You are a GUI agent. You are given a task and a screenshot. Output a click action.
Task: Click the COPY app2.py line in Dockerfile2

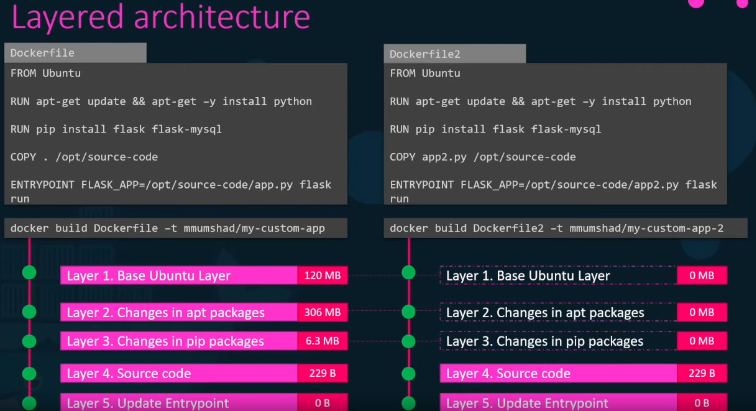(483, 157)
